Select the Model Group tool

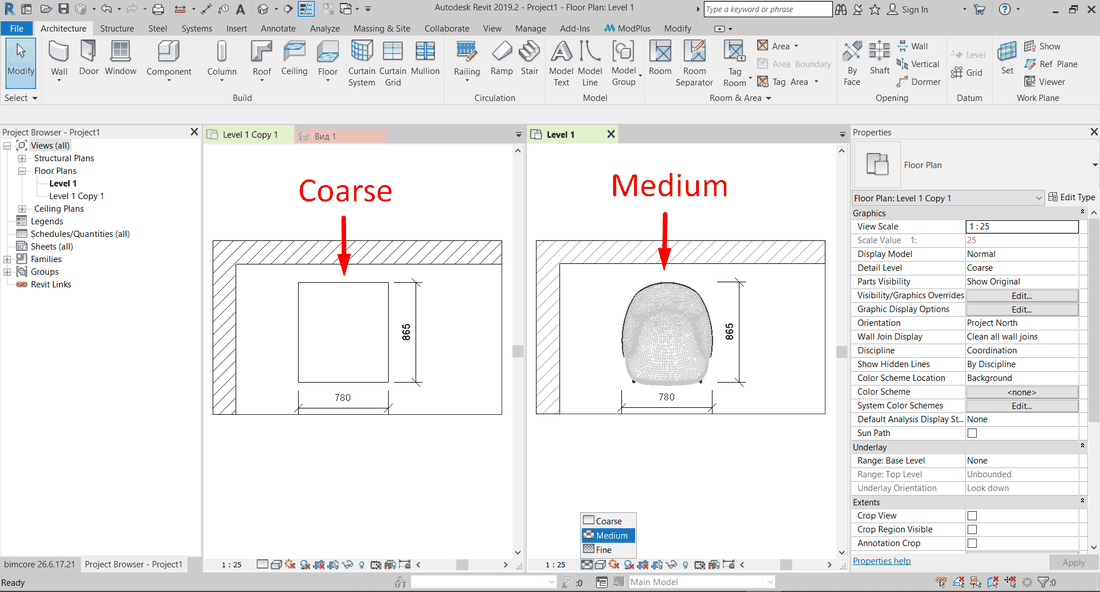pyautogui.click(x=624, y=63)
